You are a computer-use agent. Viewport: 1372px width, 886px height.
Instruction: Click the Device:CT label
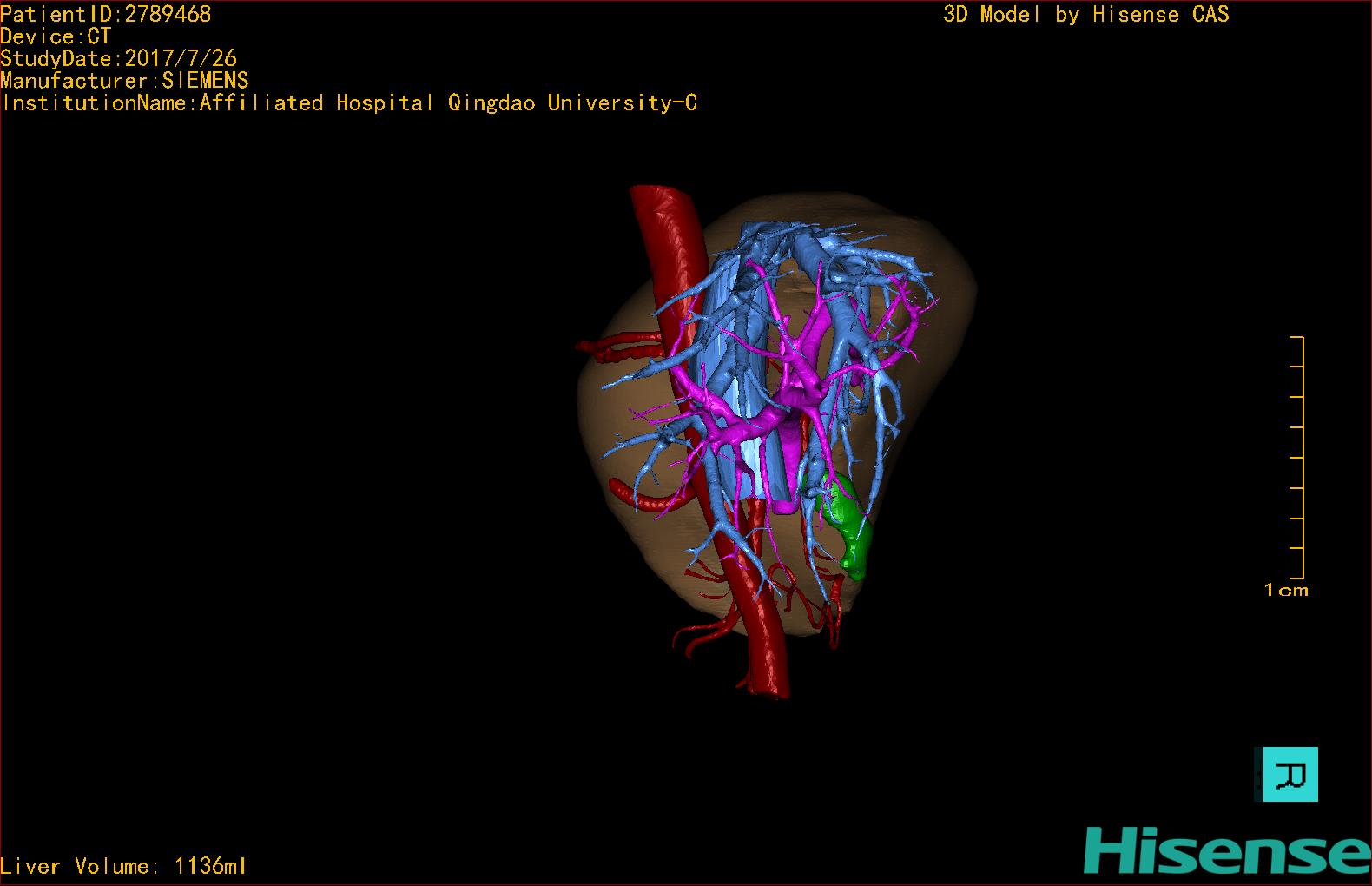[56, 36]
